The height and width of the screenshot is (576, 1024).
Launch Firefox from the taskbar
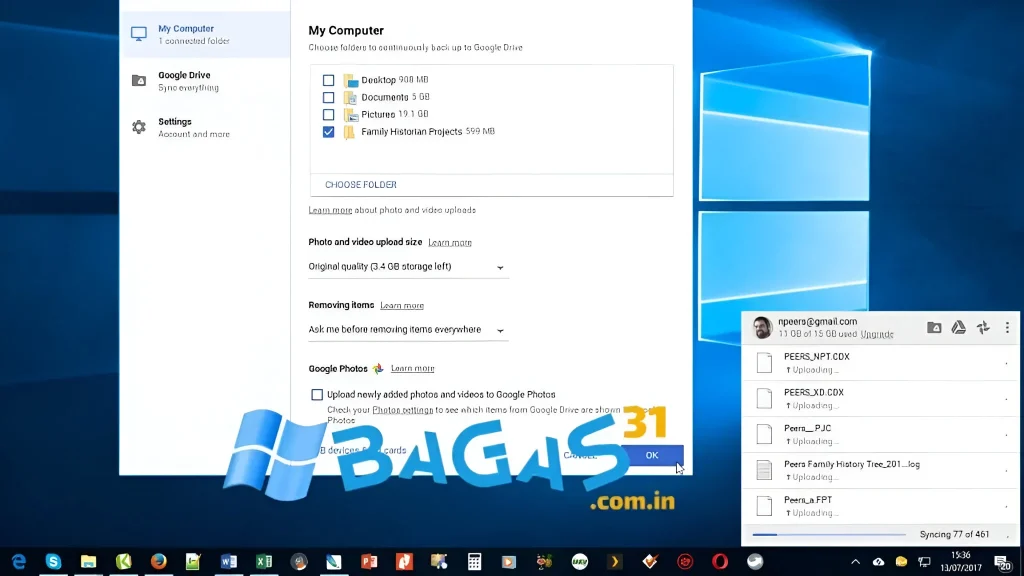(159, 562)
